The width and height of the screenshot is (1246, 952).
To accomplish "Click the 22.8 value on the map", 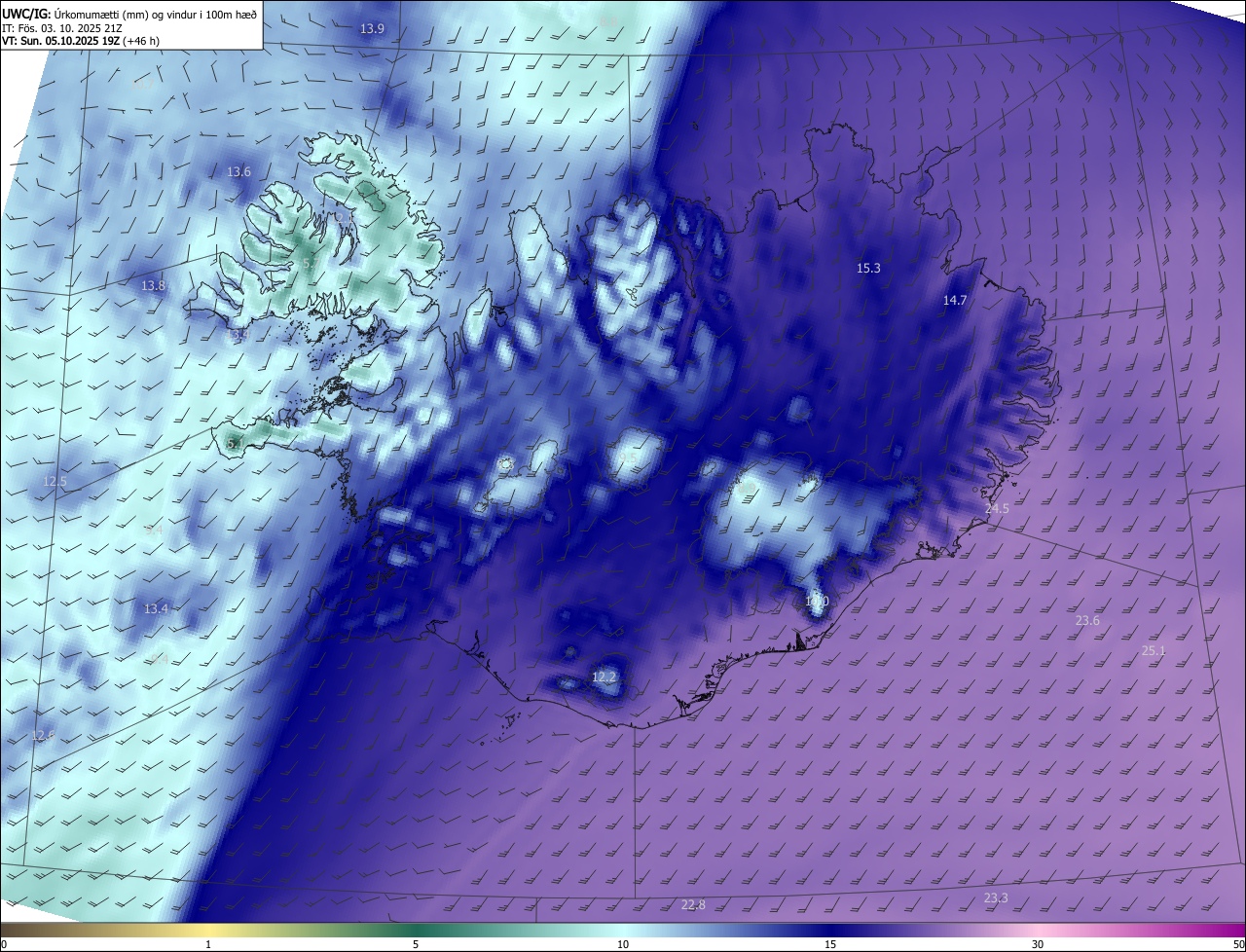I will 693,905.
